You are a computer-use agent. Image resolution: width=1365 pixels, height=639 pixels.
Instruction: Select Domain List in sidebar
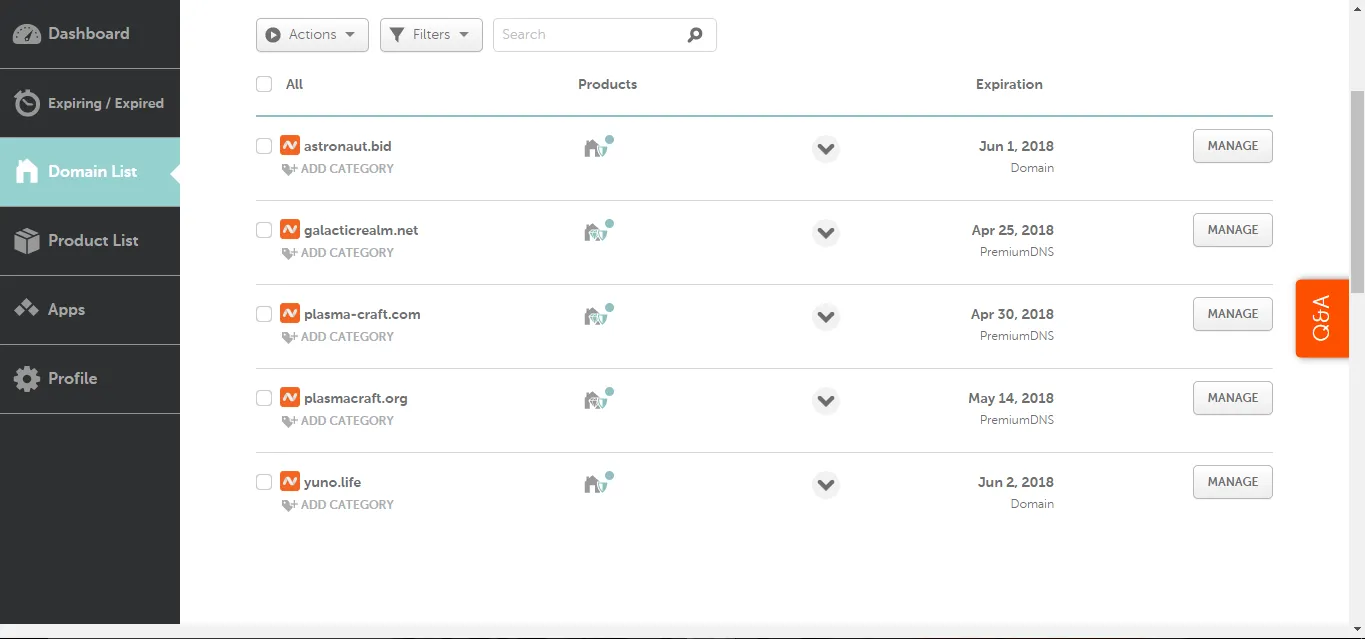(90, 172)
